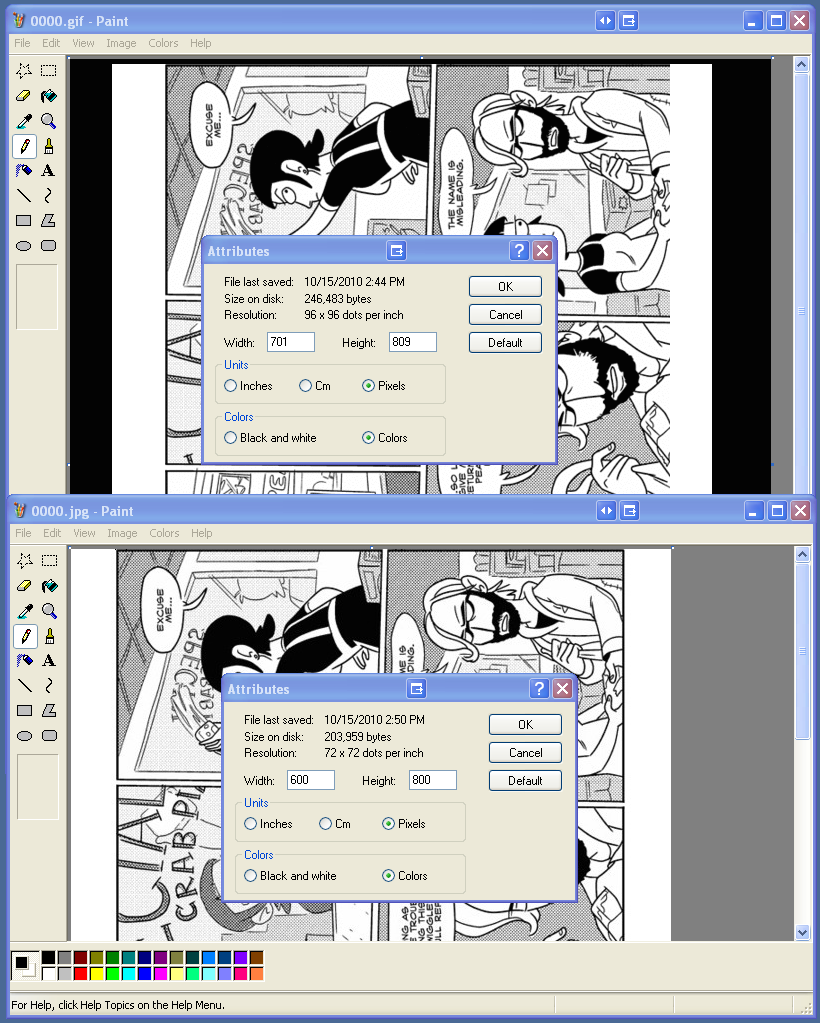Click Cancel in 0000.jpg Attributes dialog
The image size is (820, 1023).
526,752
